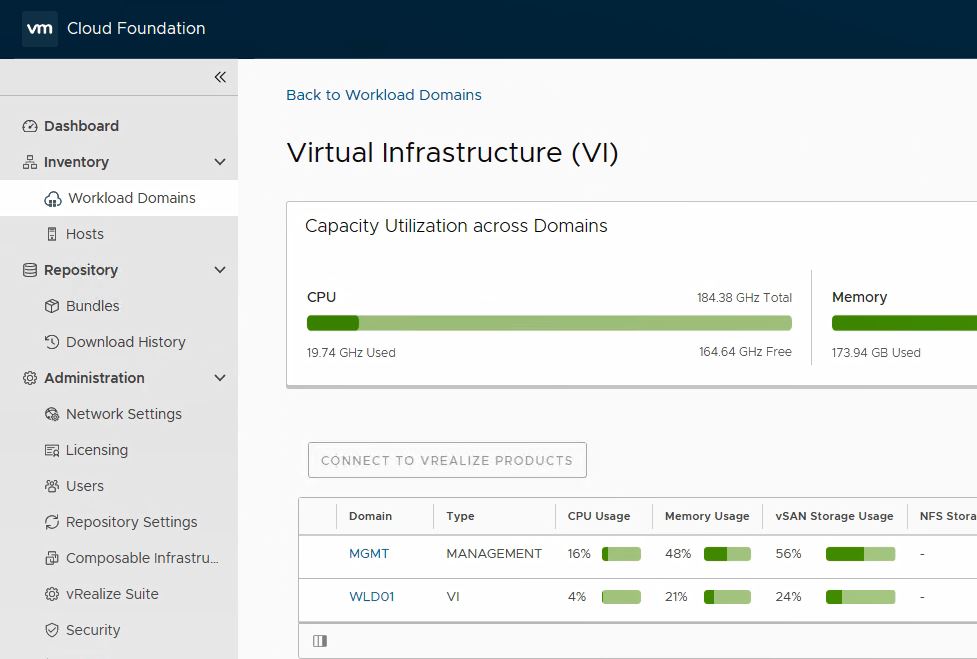977x659 pixels.
Task: Click Back to Workload Domains link
Action: [383, 95]
